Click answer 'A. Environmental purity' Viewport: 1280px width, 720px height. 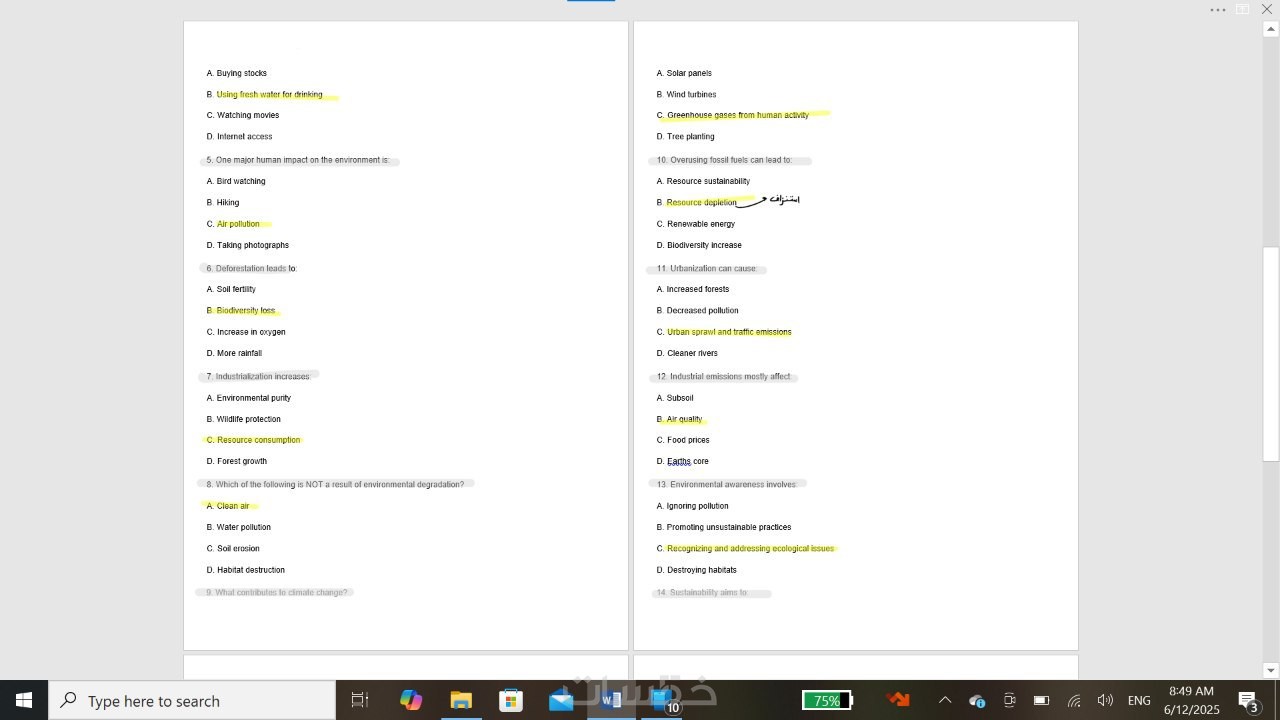[x=249, y=398]
